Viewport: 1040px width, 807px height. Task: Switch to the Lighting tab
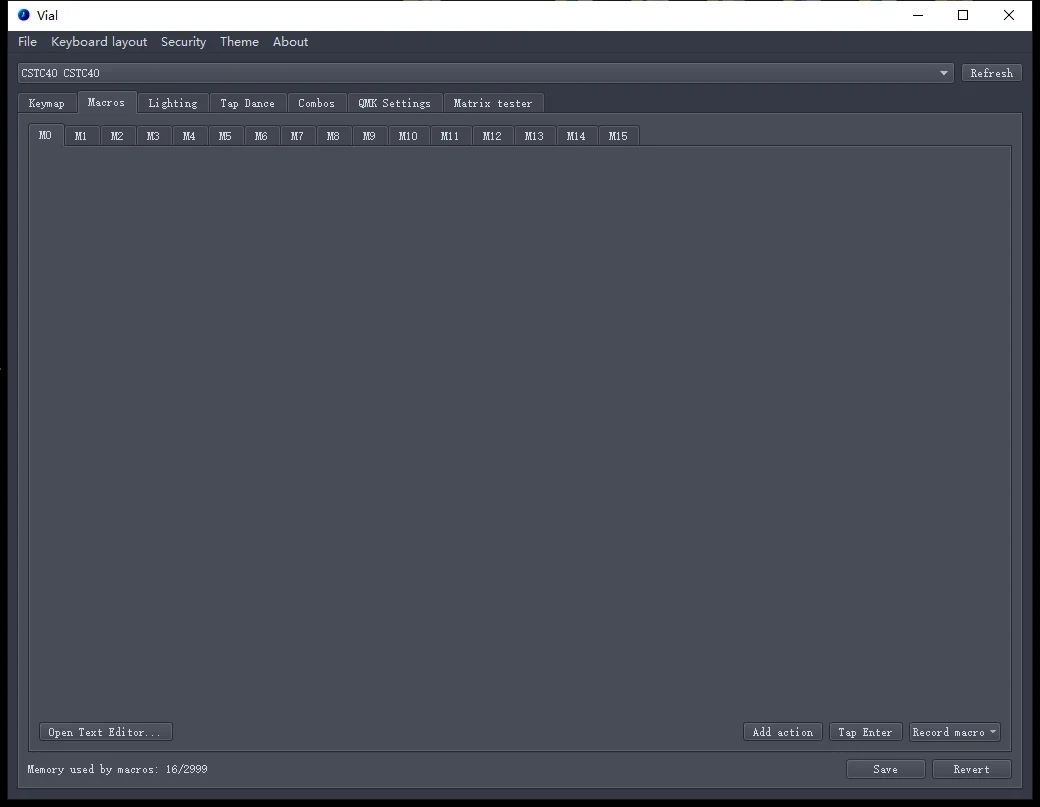click(x=173, y=103)
